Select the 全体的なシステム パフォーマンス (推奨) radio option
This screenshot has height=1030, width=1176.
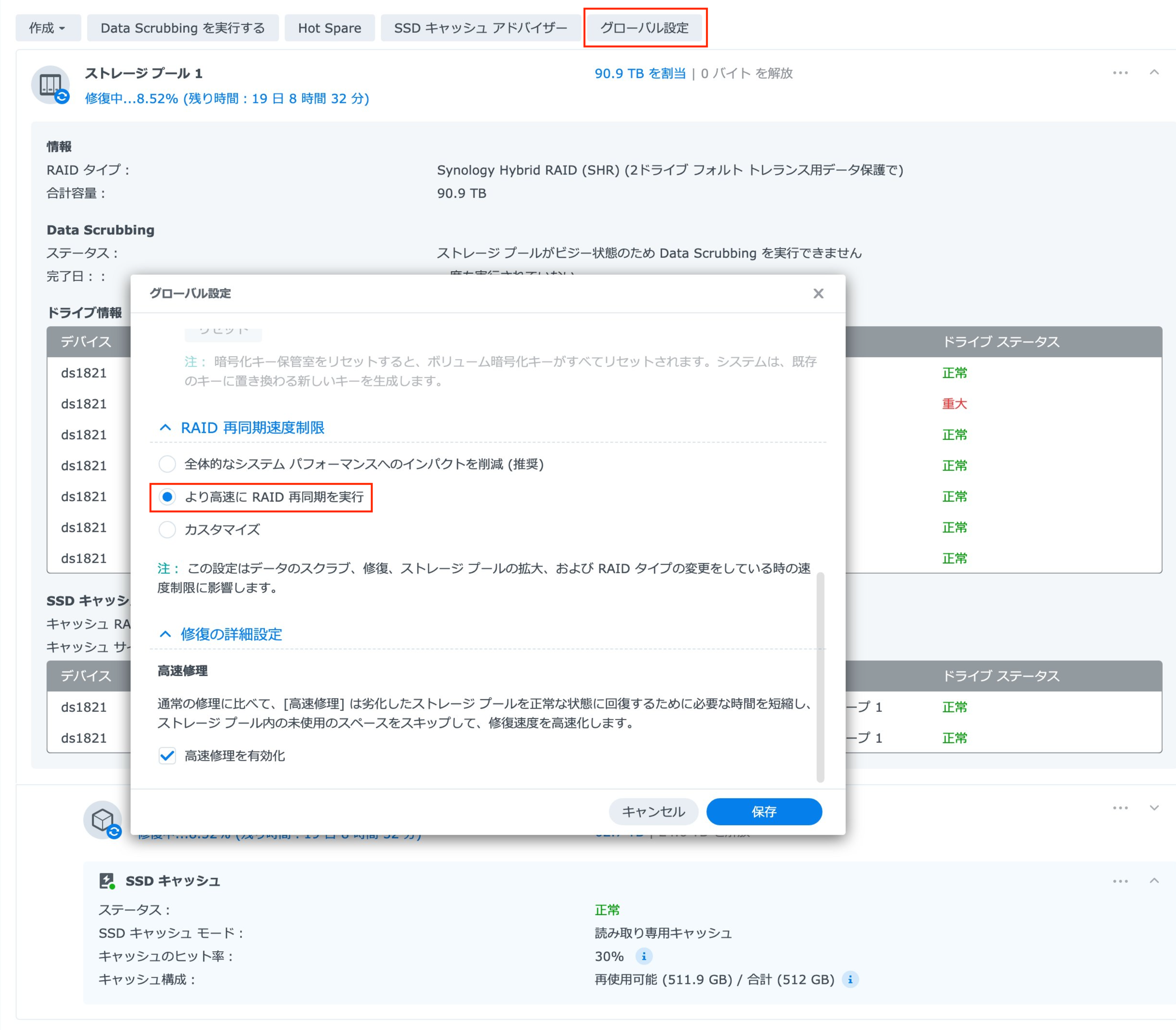pos(167,463)
